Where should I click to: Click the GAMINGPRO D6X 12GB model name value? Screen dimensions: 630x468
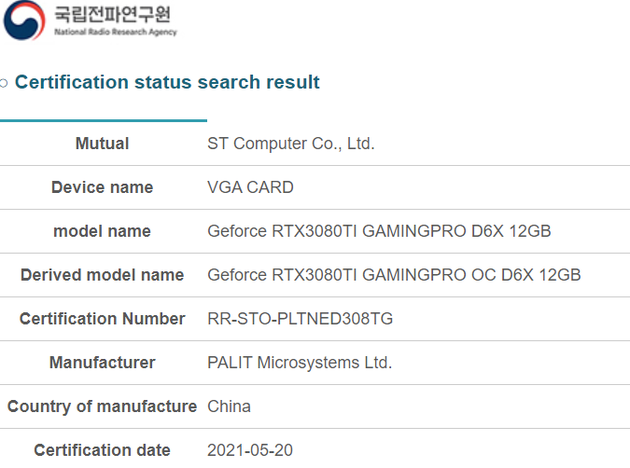coord(379,231)
